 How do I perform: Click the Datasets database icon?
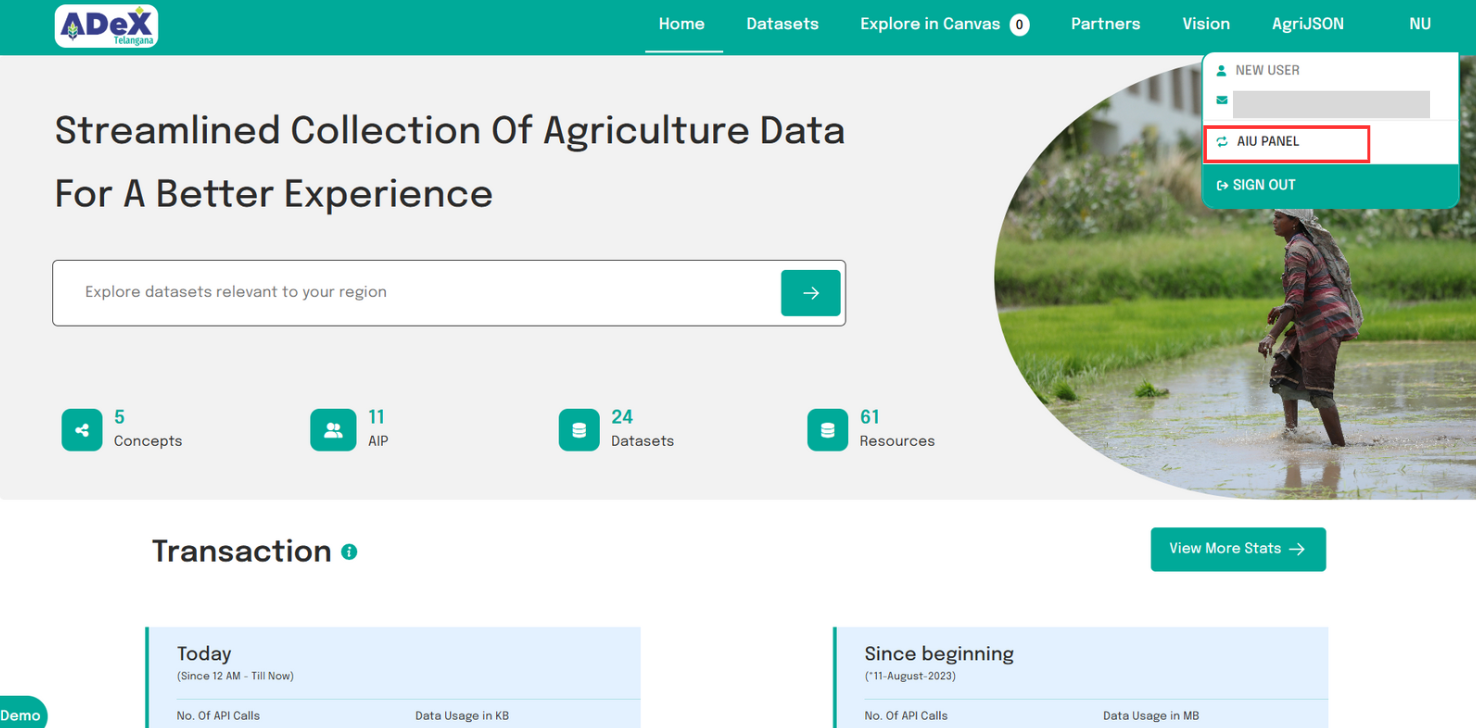point(579,430)
